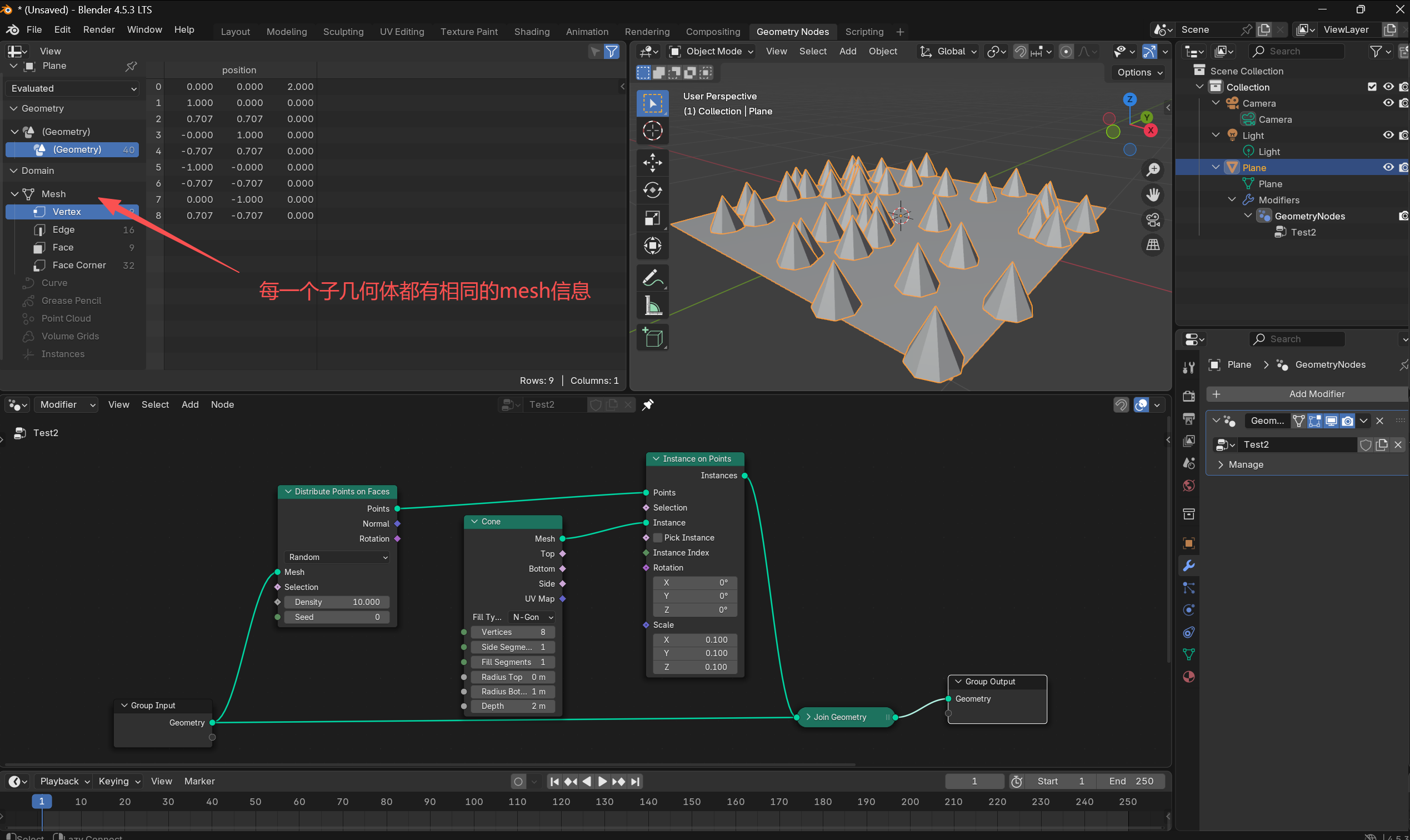Switch to the Shading workspace tab
The height and width of the screenshot is (840, 1410).
(531, 32)
